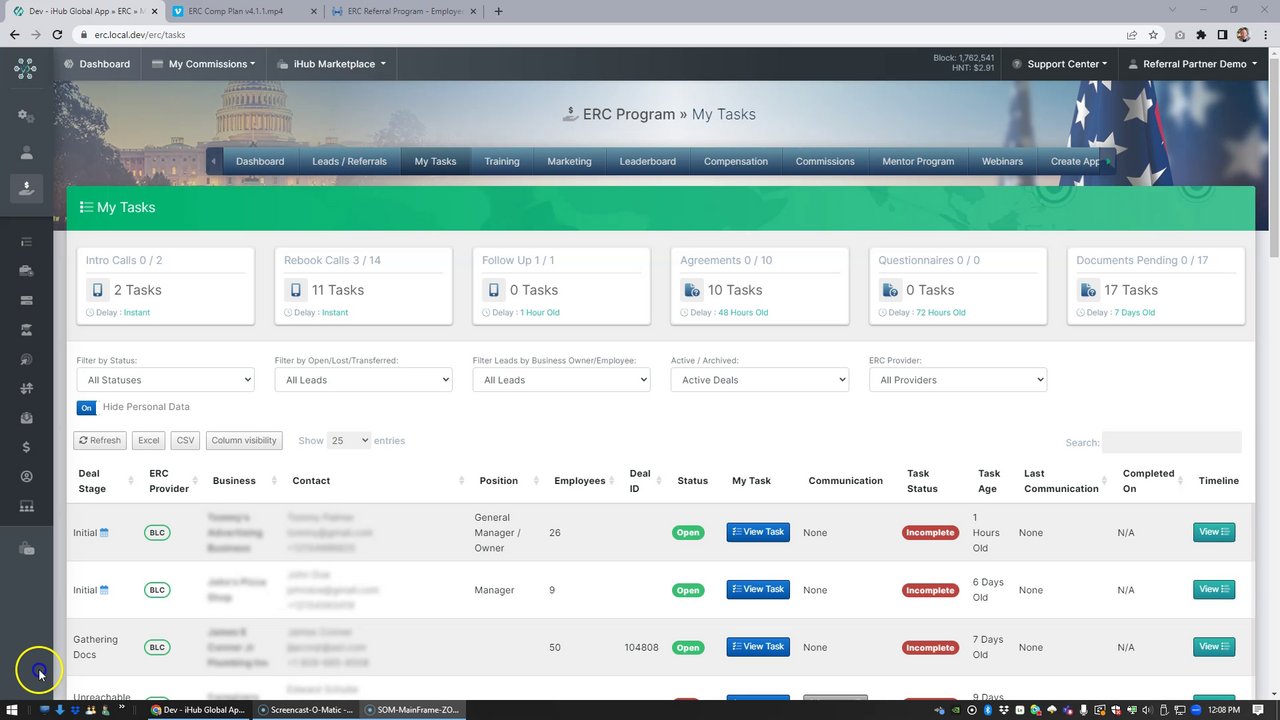Open the Mentor Program tab
This screenshot has height=720, width=1280.
coord(918,161)
